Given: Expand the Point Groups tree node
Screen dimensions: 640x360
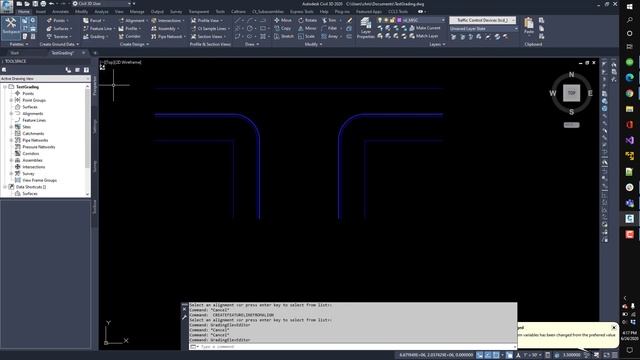Looking at the screenshot, I should [x=11, y=100].
